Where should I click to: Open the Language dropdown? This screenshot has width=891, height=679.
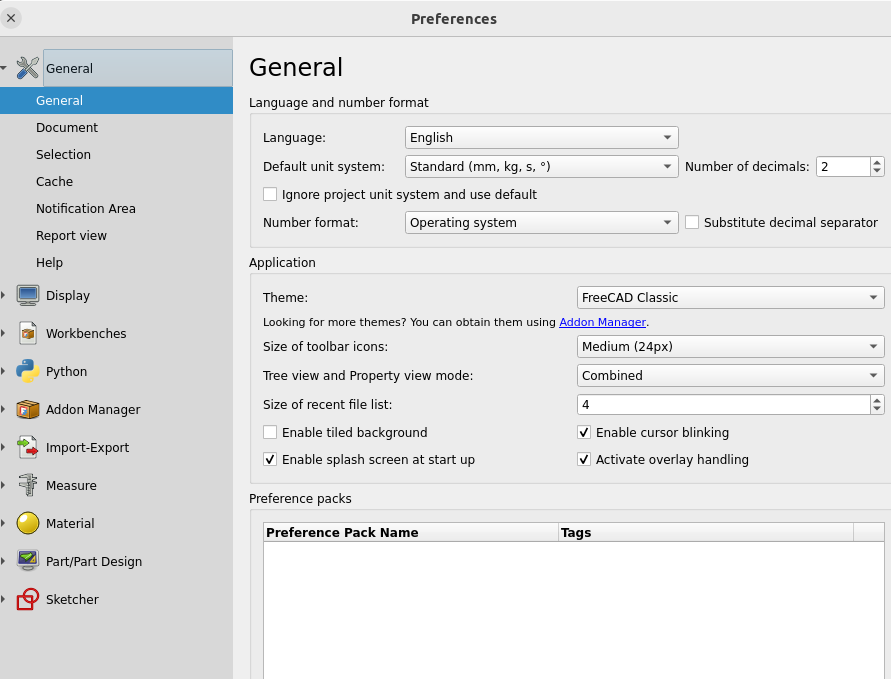pos(541,138)
